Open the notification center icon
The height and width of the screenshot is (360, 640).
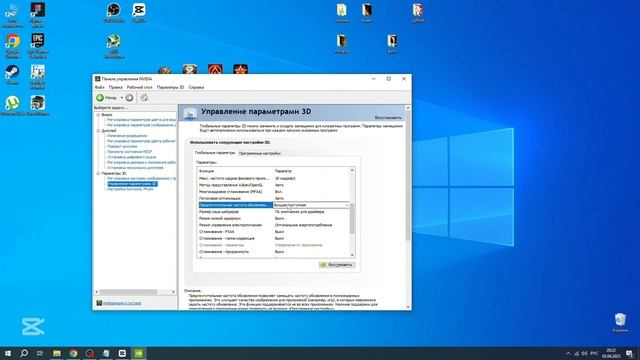coord(630,353)
